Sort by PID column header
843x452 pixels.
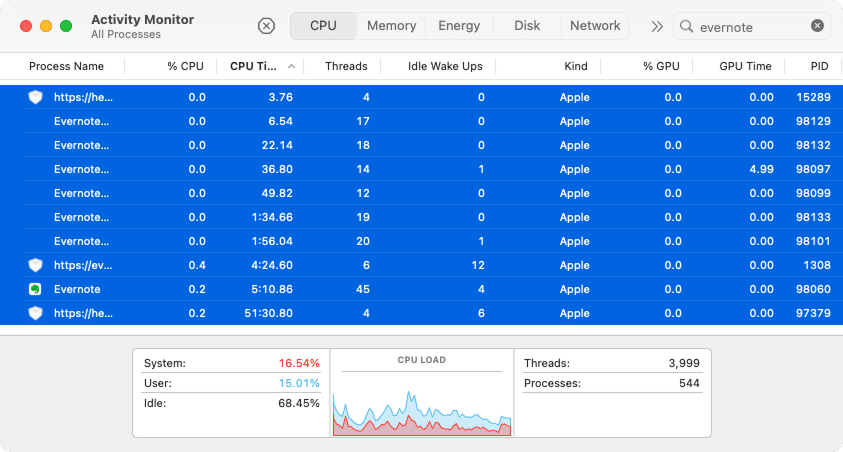pos(819,66)
